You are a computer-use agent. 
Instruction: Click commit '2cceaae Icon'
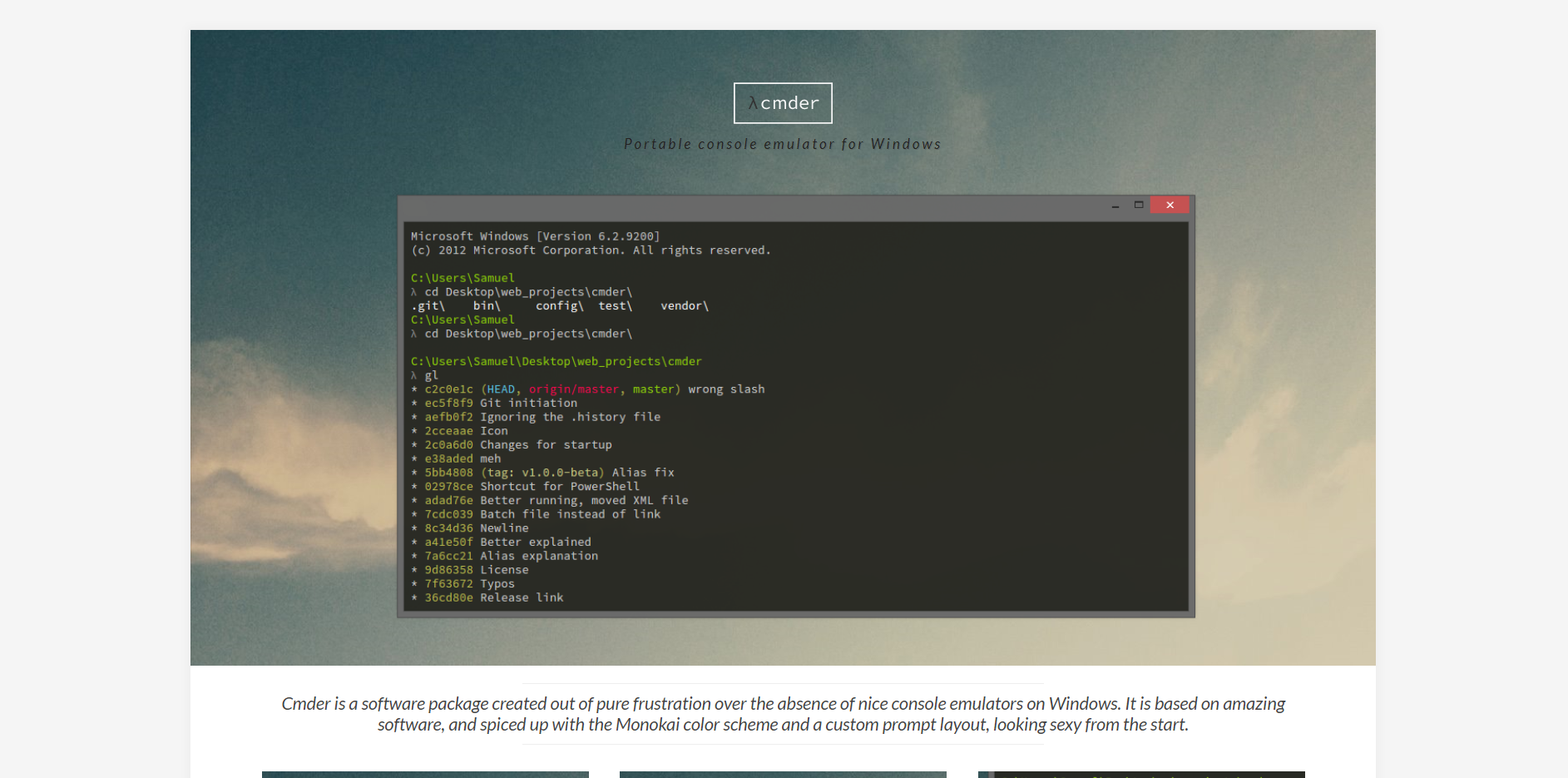(459, 431)
